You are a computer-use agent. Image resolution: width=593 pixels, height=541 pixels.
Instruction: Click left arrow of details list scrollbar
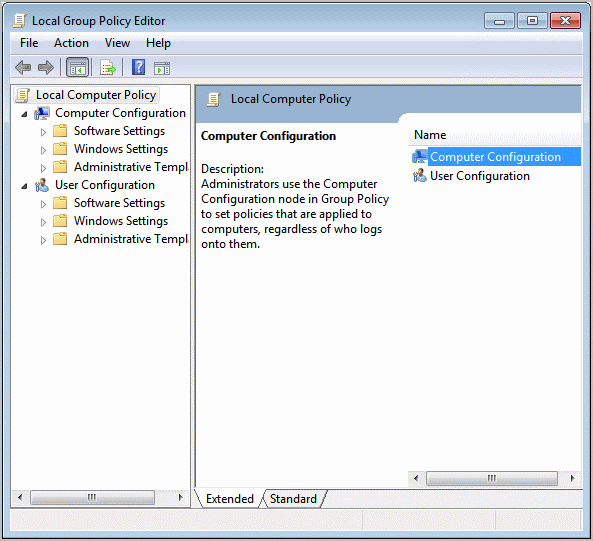[x=416, y=478]
